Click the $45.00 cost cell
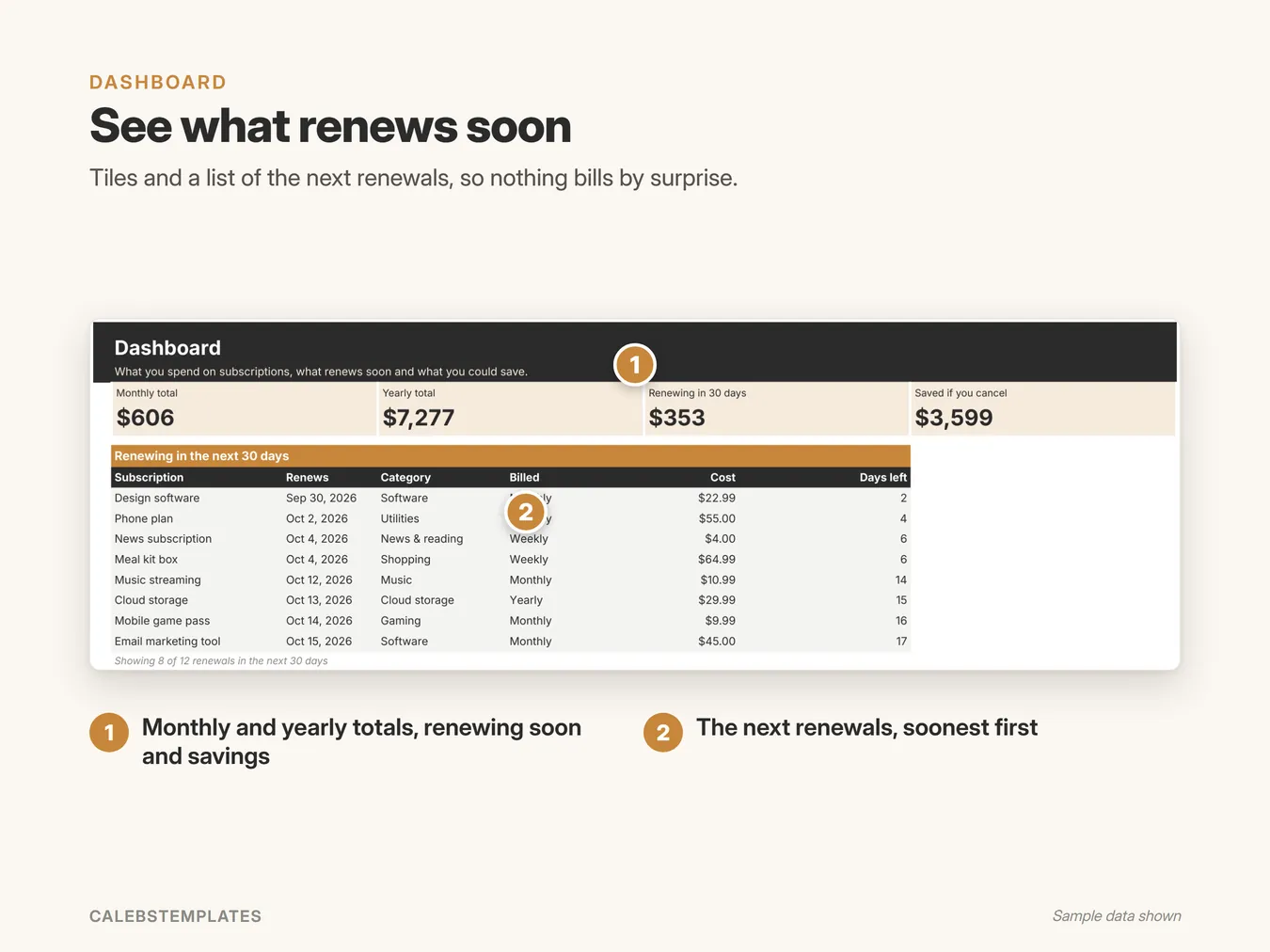The width and height of the screenshot is (1270, 952). pos(717,642)
